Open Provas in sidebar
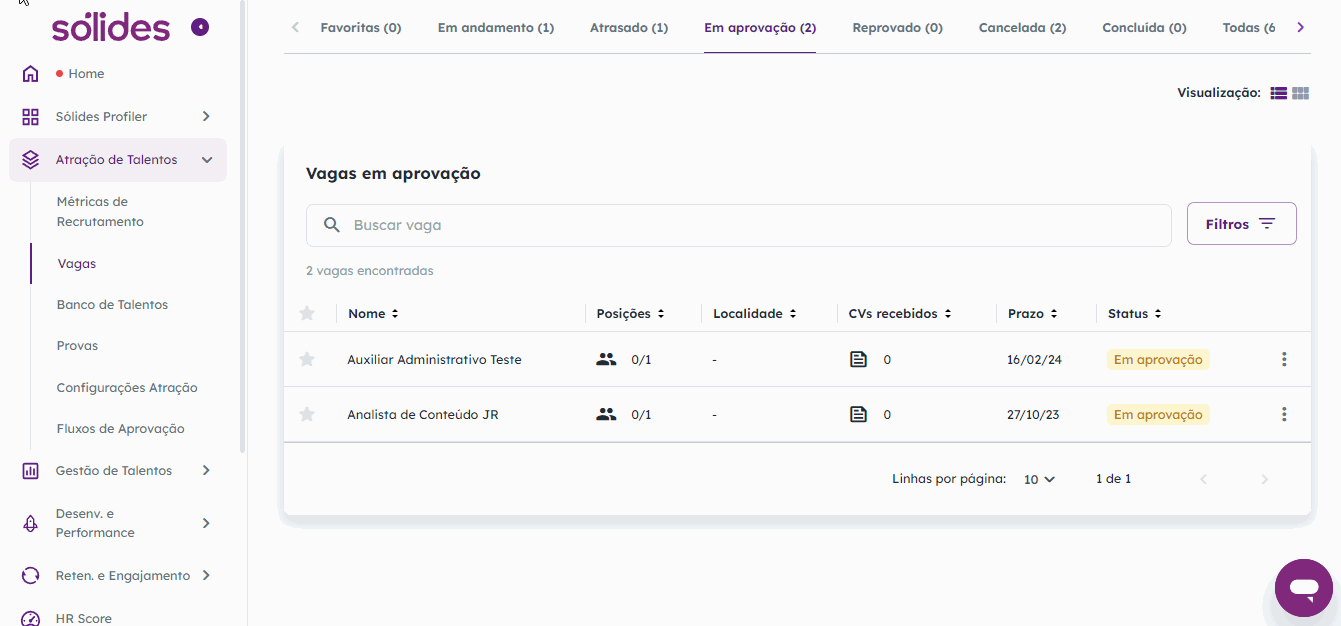 click(x=78, y=346)
